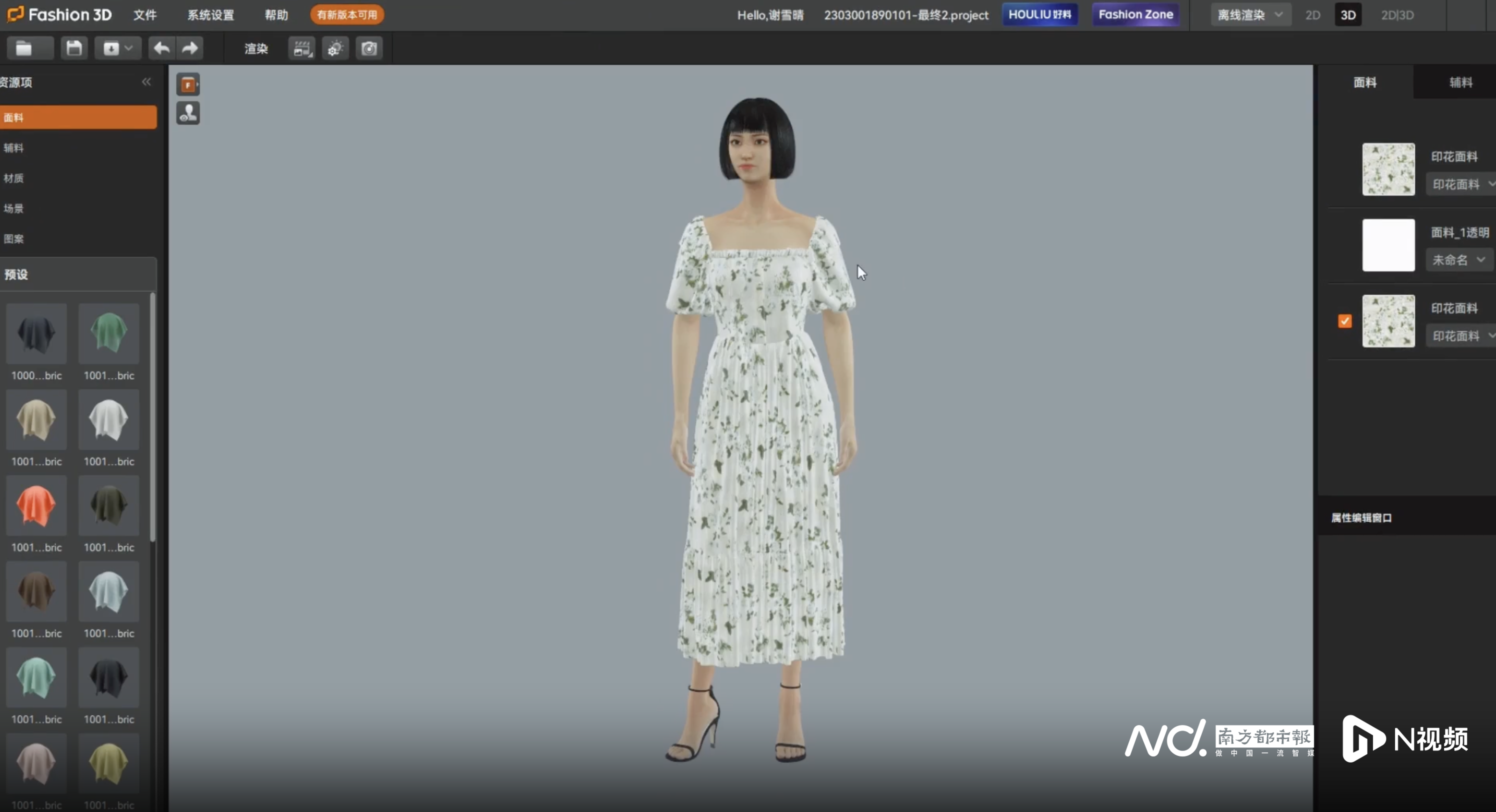Screen dimensions: 1496x812
Task: Open the render scene clapperboard icon
Action: (301, 49)
